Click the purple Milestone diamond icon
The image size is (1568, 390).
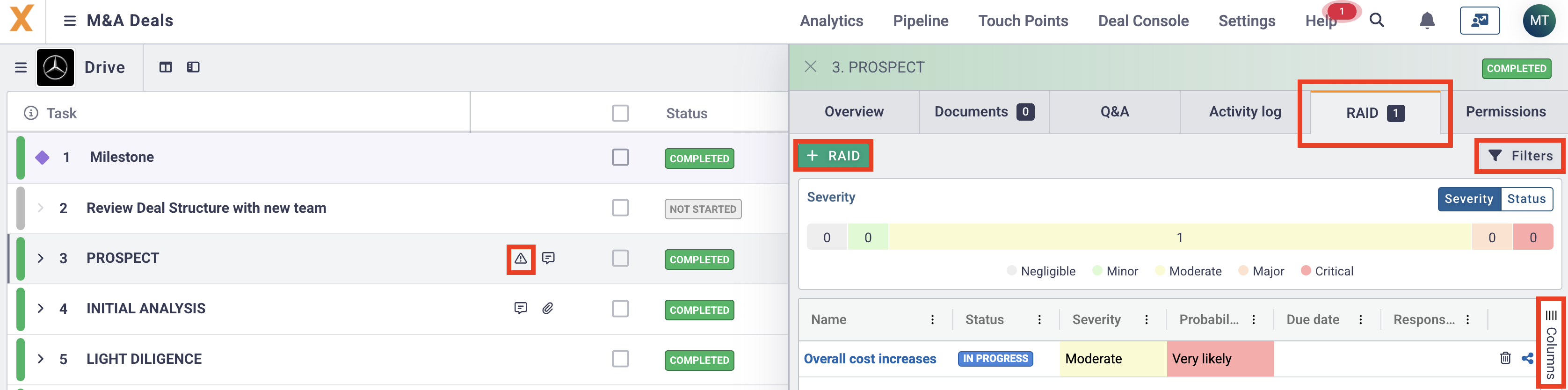(42, 158)
